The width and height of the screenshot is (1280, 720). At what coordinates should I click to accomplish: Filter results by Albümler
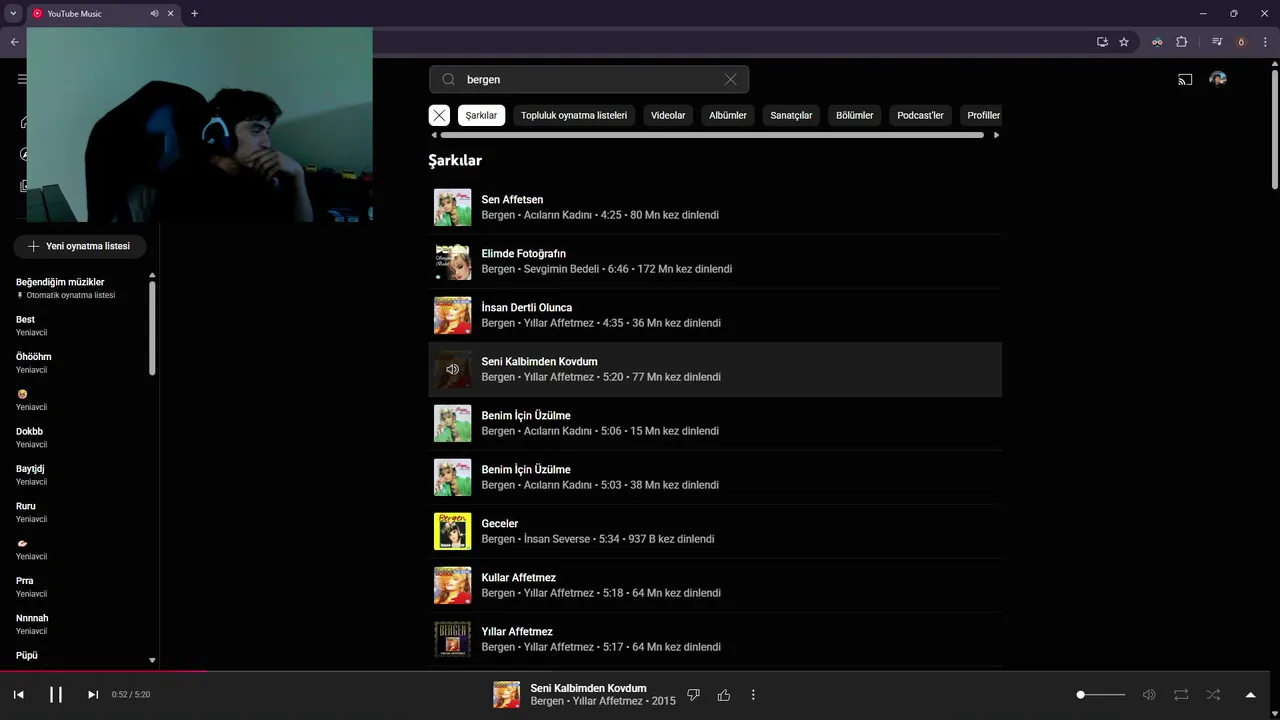click(x=728, y=115)
